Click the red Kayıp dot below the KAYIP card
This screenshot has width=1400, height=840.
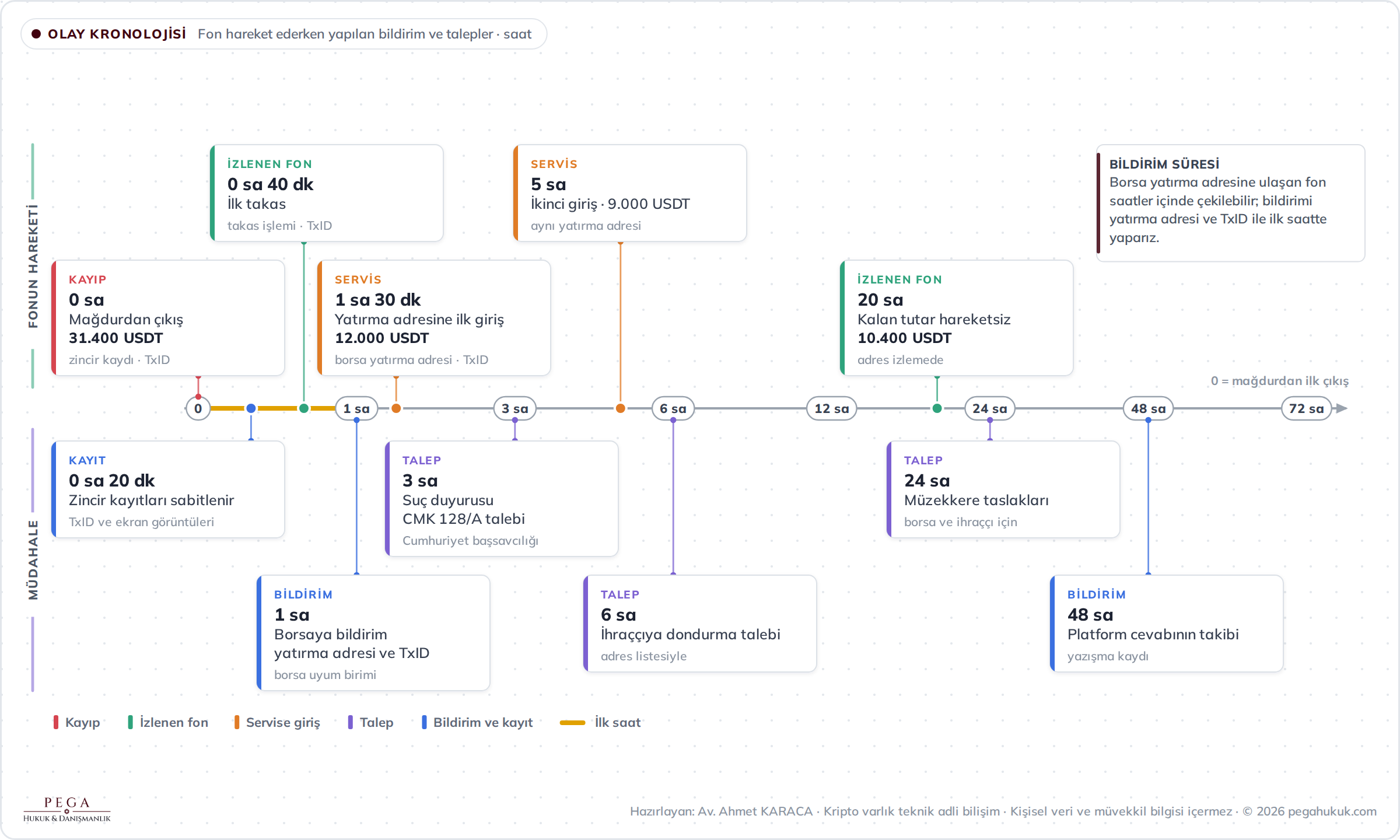point(198,397)
